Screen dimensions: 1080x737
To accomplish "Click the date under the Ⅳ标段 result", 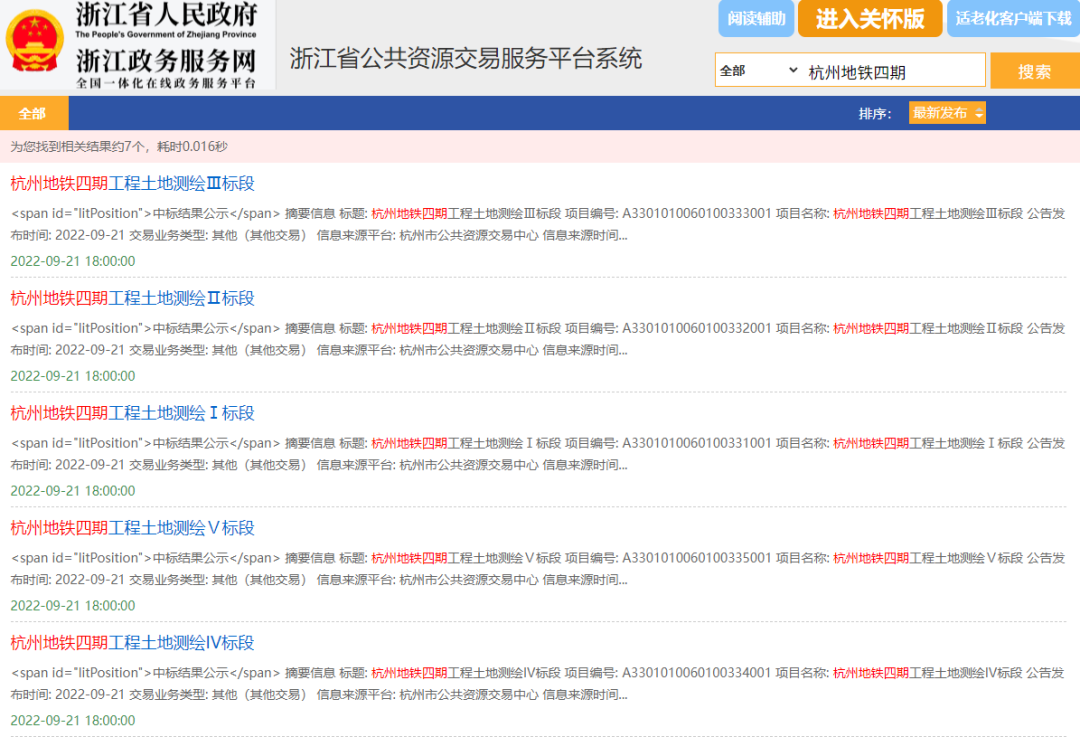I will 73,720.
